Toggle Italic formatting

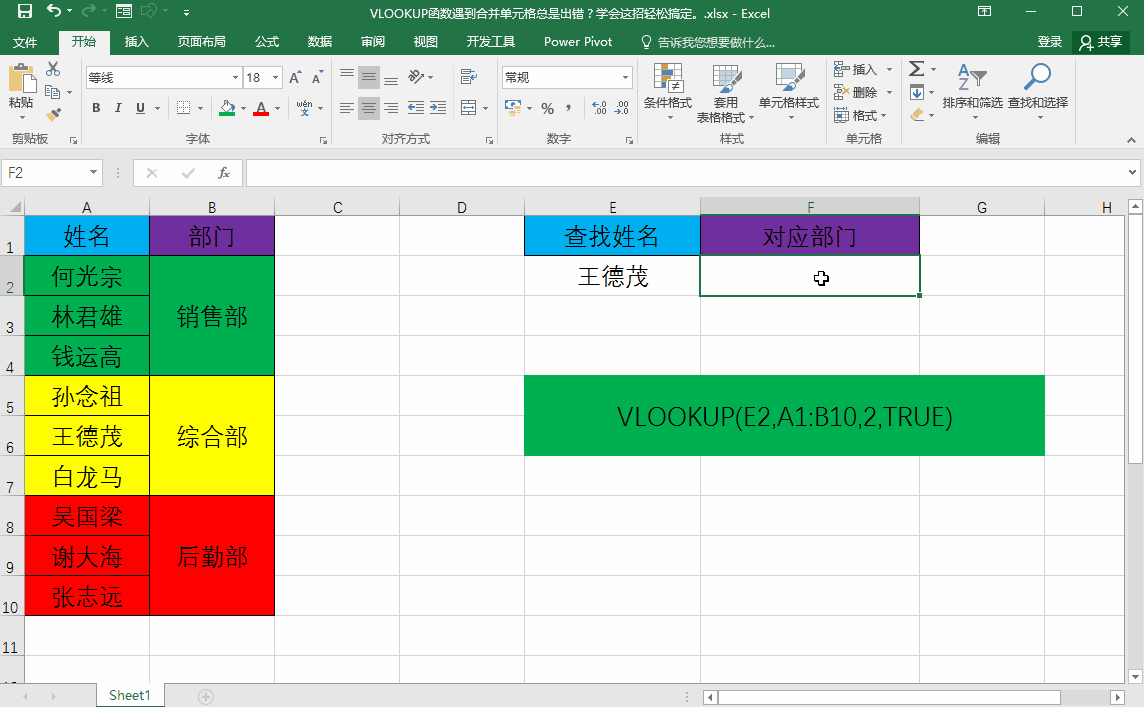(118, 108)
